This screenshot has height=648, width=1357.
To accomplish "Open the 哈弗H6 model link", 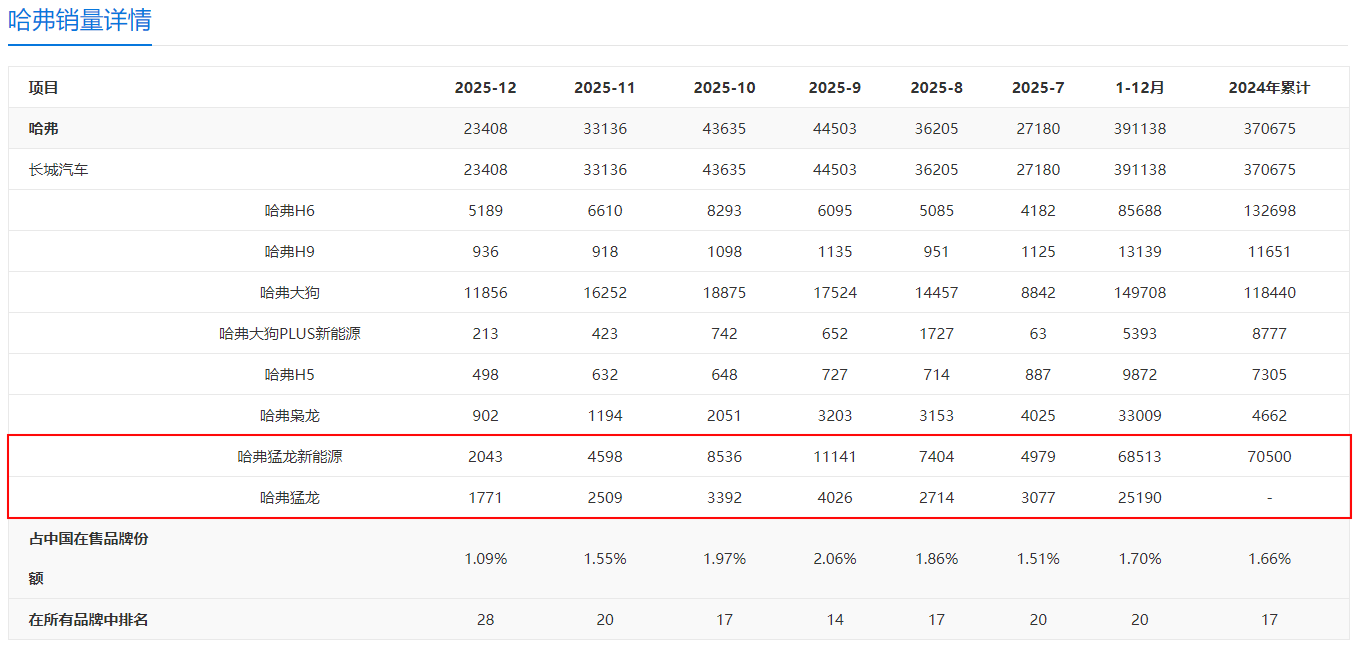I will coord(290,211).
